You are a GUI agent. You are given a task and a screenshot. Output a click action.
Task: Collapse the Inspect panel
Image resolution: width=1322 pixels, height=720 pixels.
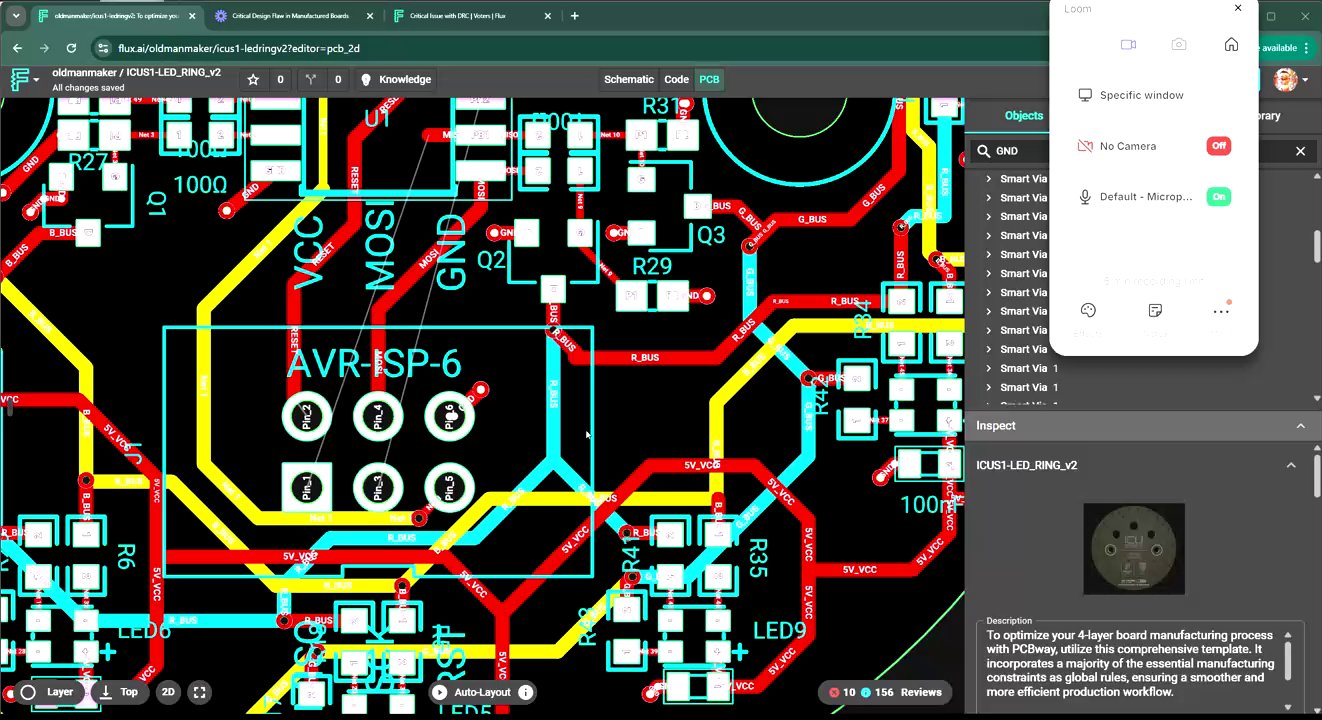pos(1300,426)
